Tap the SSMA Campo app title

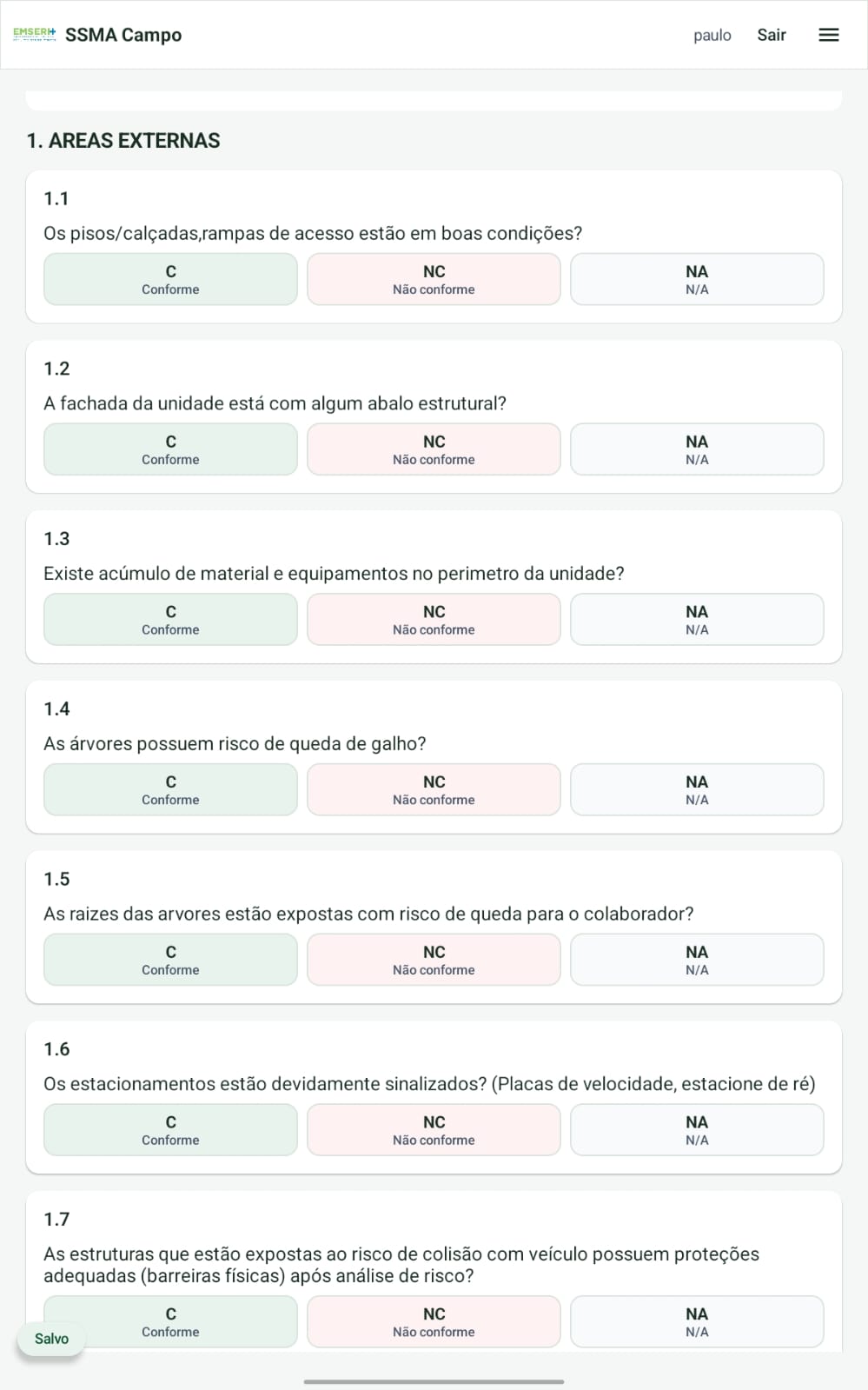(123, 35)
